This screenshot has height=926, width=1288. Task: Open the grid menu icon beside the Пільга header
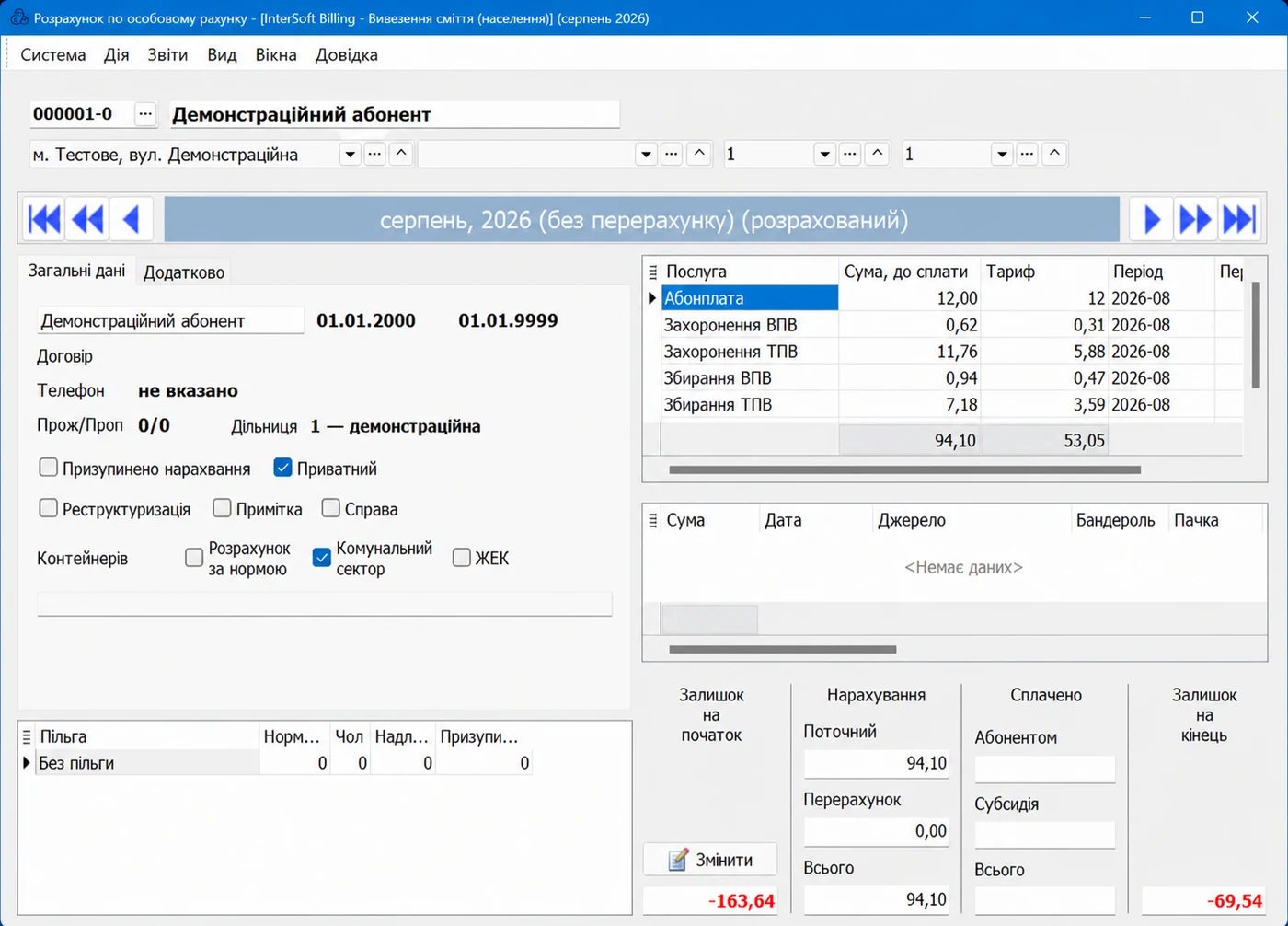(27, 736)
